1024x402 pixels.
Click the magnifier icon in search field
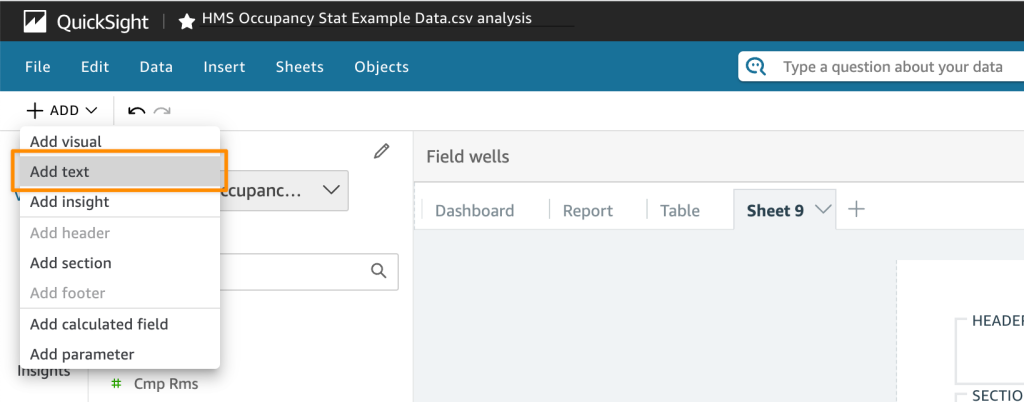tap(379, 270)
